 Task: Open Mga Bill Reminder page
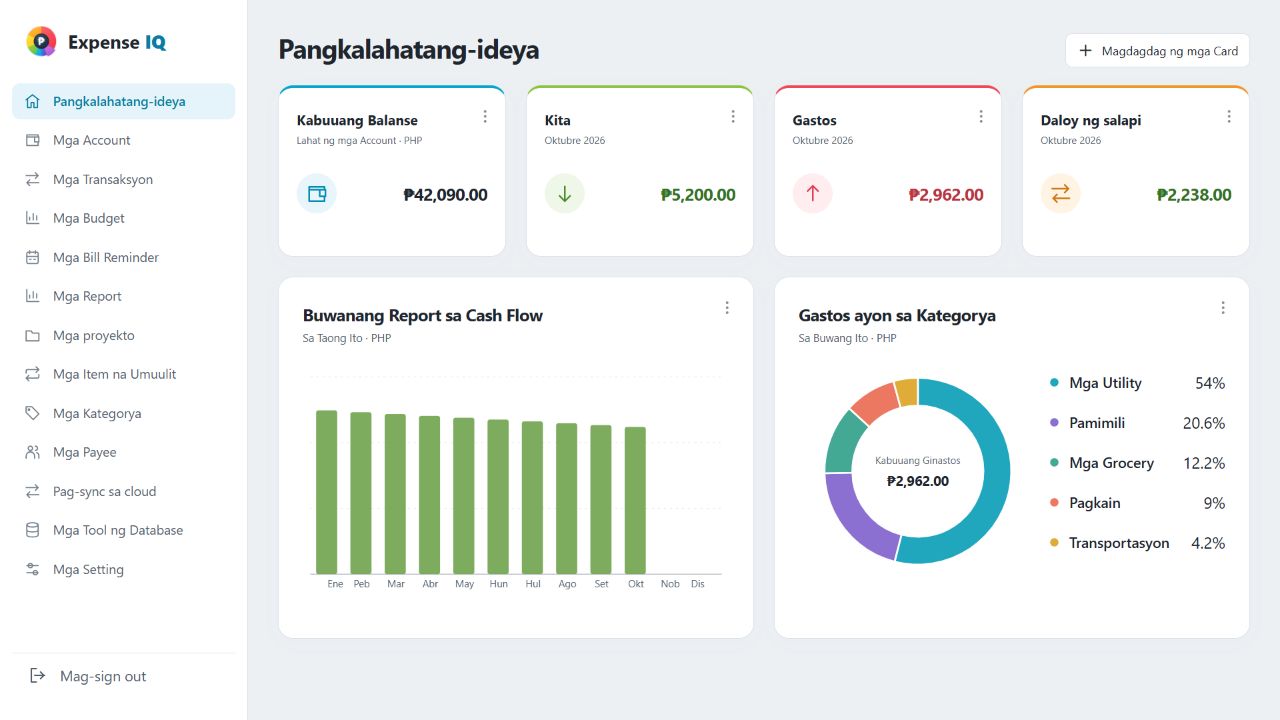click(x=124, y=257)
